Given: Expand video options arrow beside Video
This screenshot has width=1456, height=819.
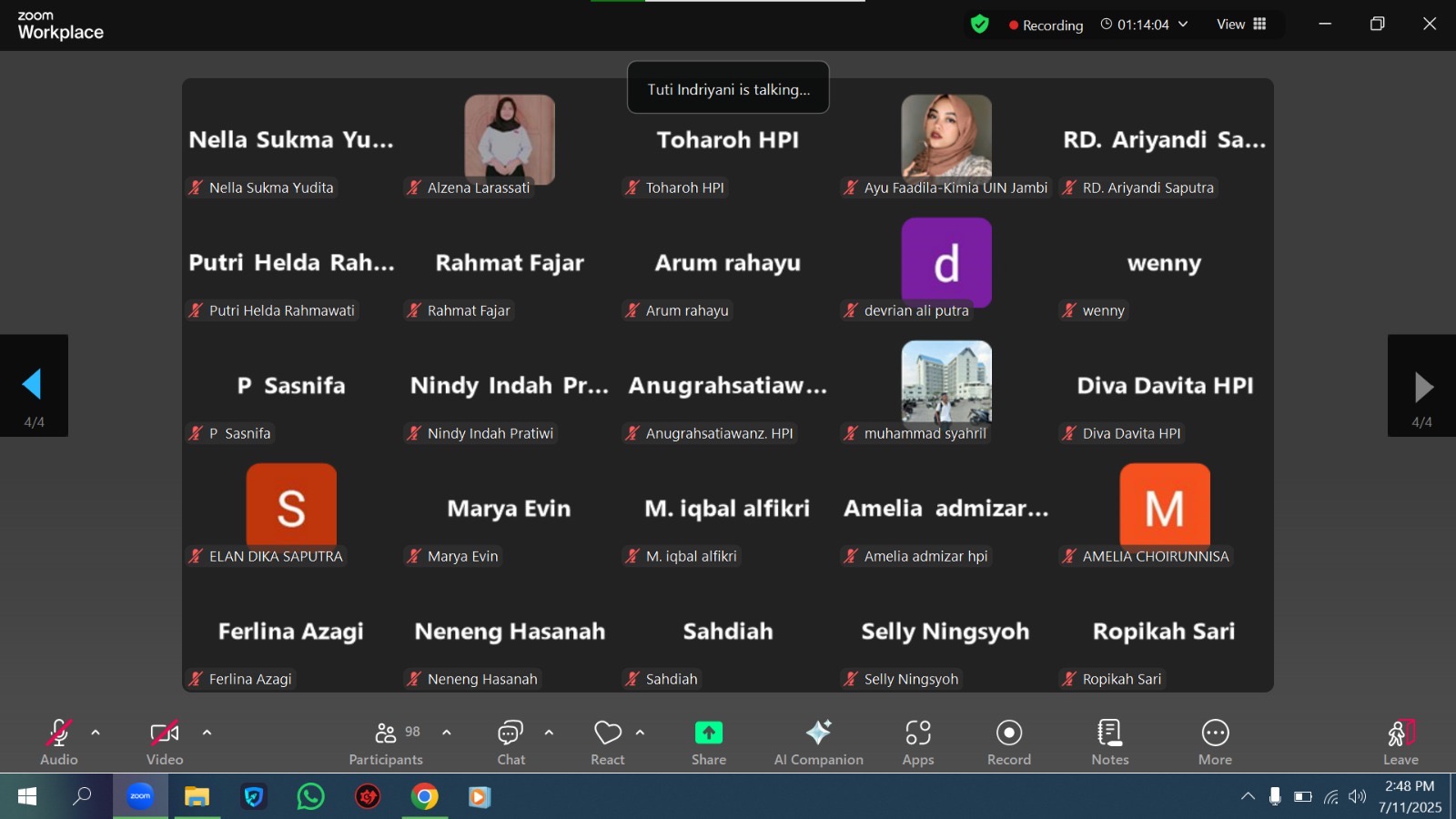Looking at the screenshot, I should click(207, 733).
